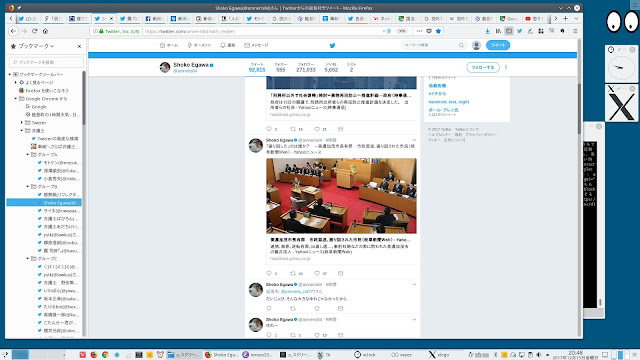Open the page actions three-dot menu in address bar
The height and width of the screenshot is (360, 640).
coord(419,31)
